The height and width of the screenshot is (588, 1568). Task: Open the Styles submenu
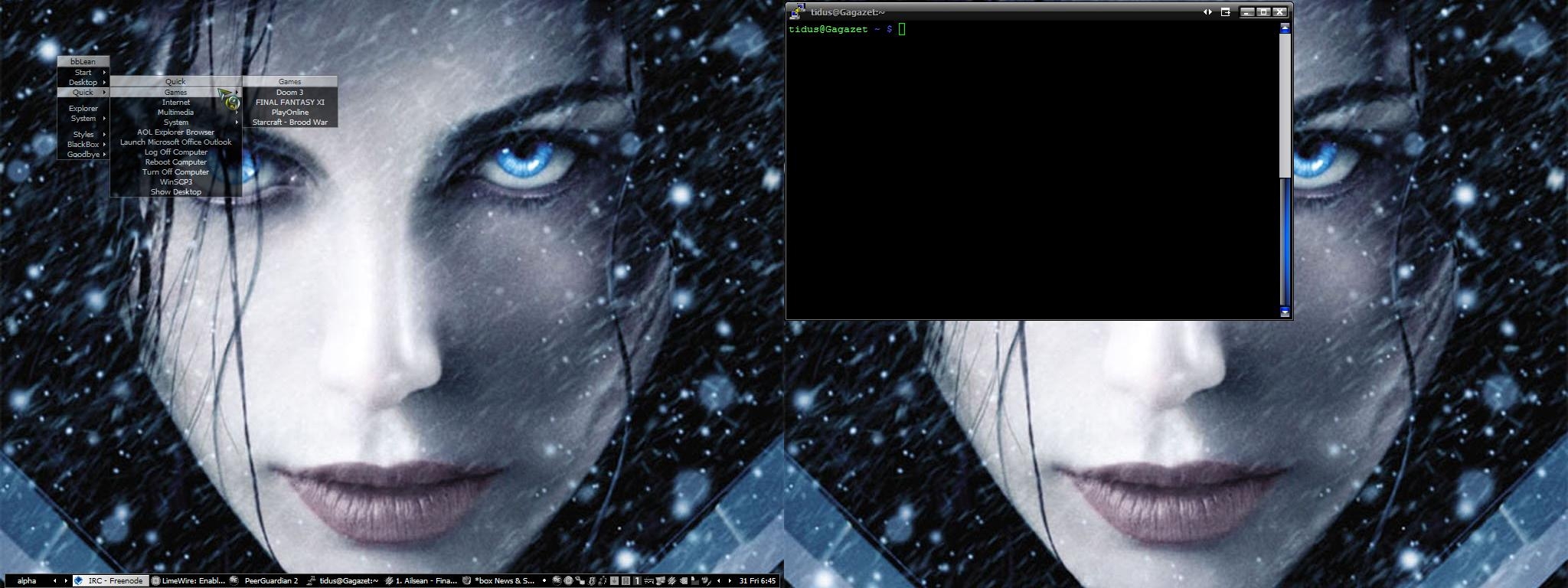(83, 134)
